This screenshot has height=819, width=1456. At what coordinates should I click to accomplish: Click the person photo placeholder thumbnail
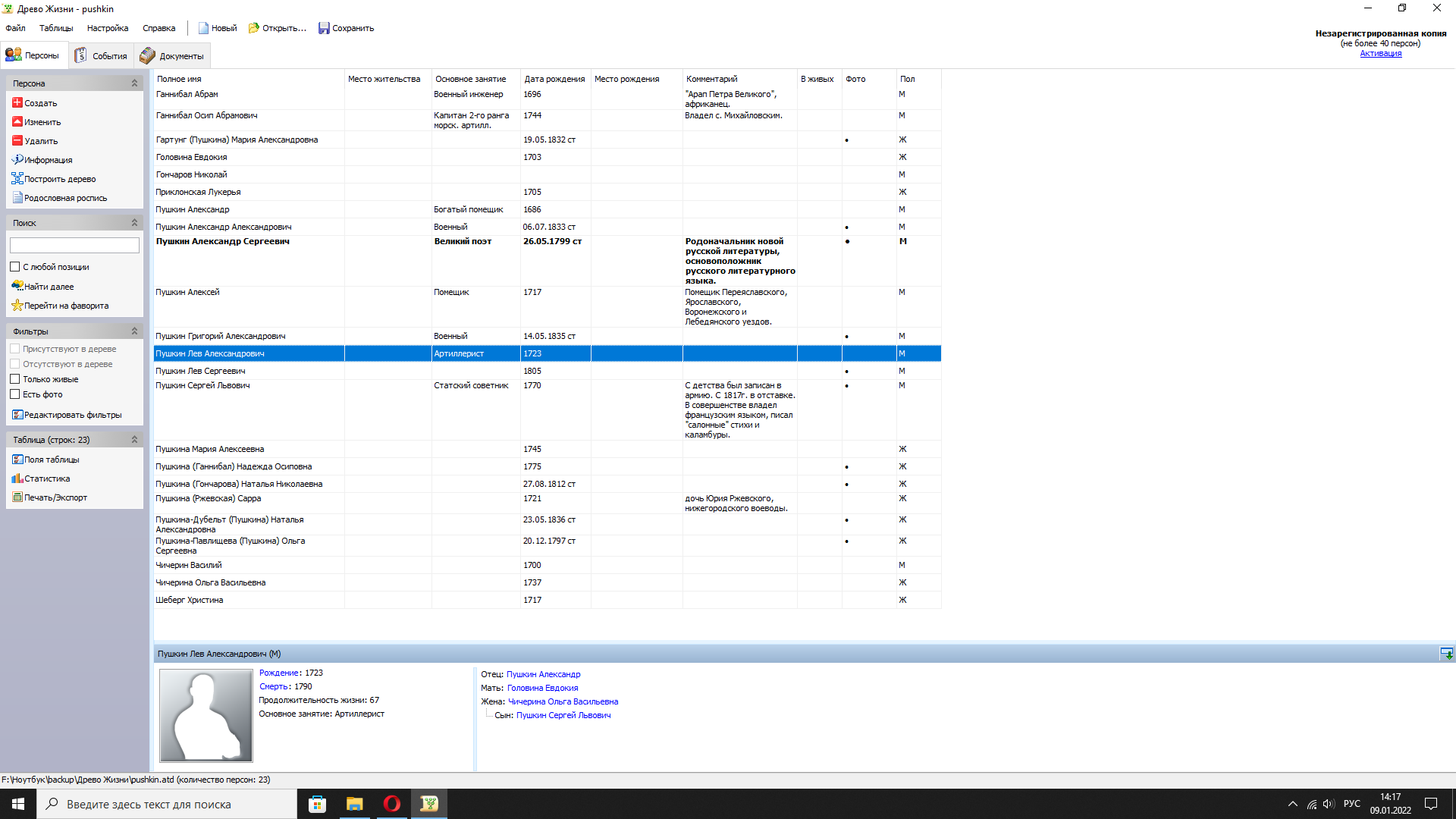tap(206, 715)
